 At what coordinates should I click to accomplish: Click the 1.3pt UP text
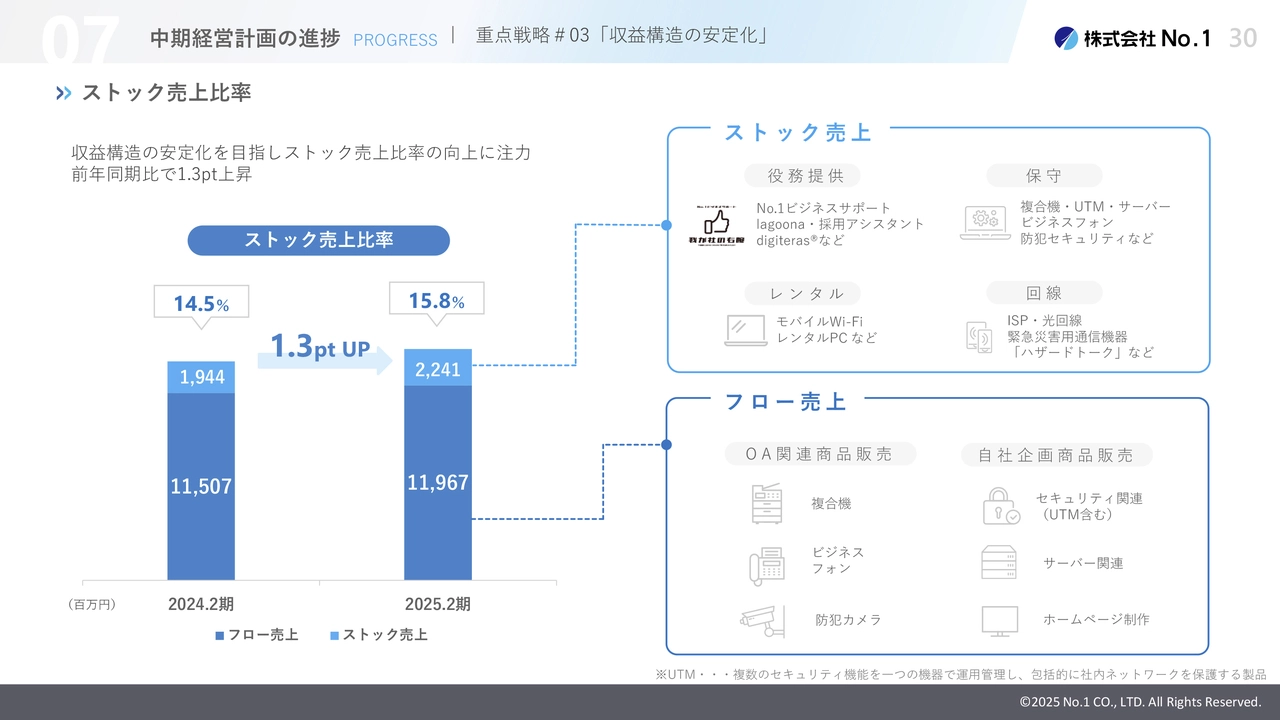320,346
